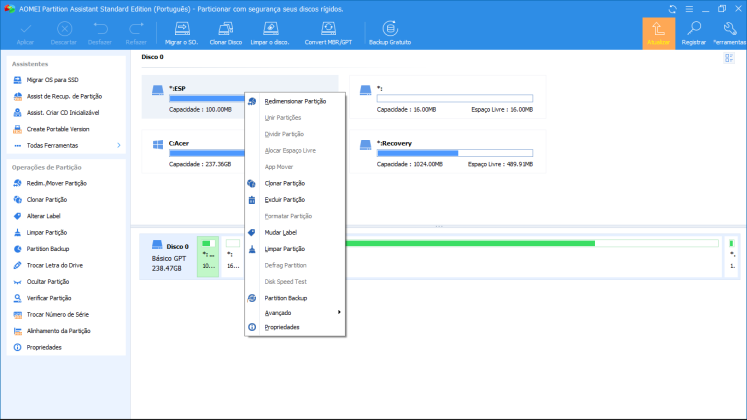747x420 pixels.
Task: Click the *:Recovery usage bar
Action: click(x=455, y=153)
